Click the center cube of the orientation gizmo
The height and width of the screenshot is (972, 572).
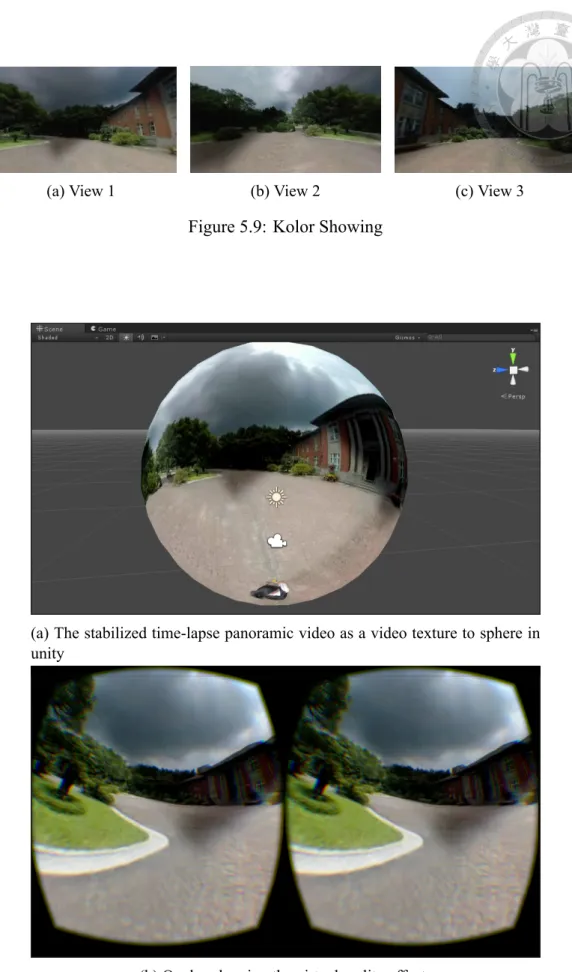coord(513,369)
